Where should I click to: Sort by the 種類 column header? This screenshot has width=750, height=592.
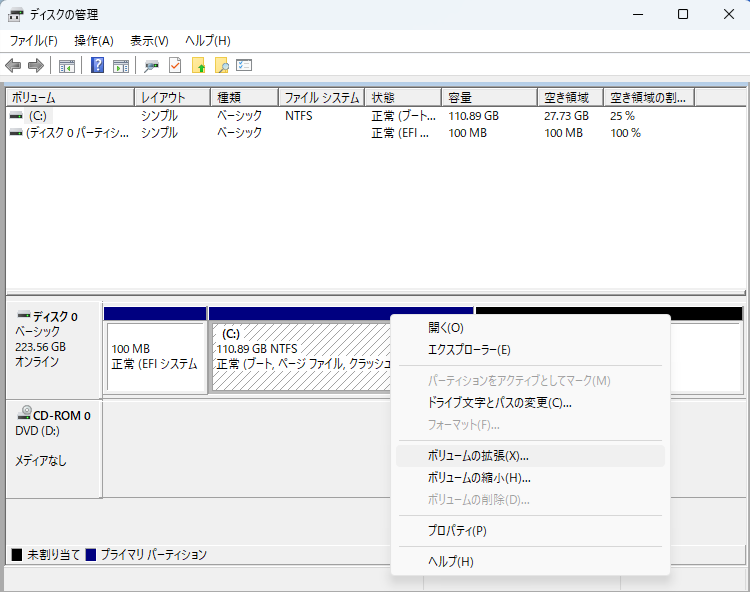[244, 98]
